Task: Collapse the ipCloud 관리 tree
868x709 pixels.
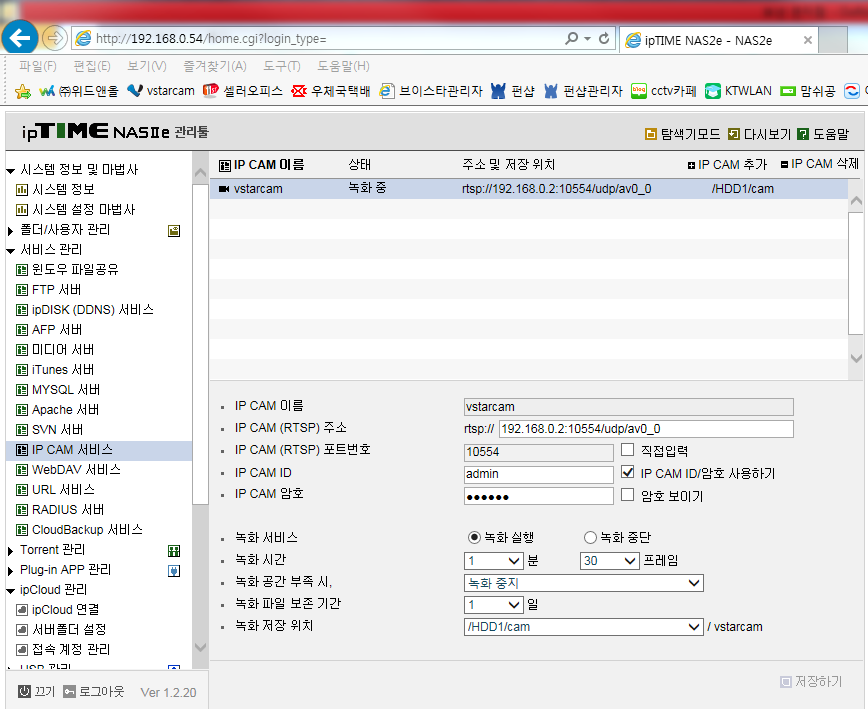Action: 11,591
